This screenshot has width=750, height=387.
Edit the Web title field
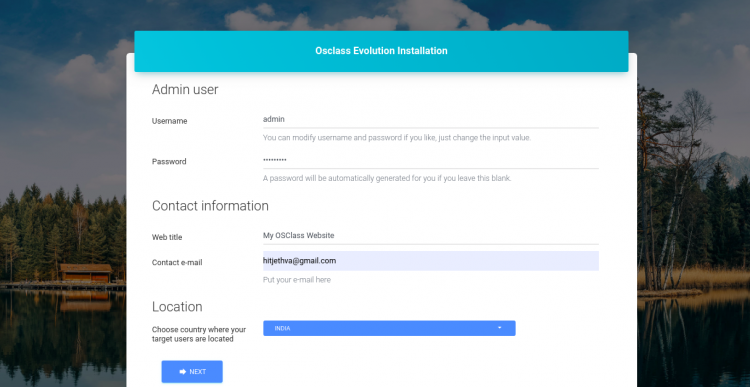pos(430,236)
